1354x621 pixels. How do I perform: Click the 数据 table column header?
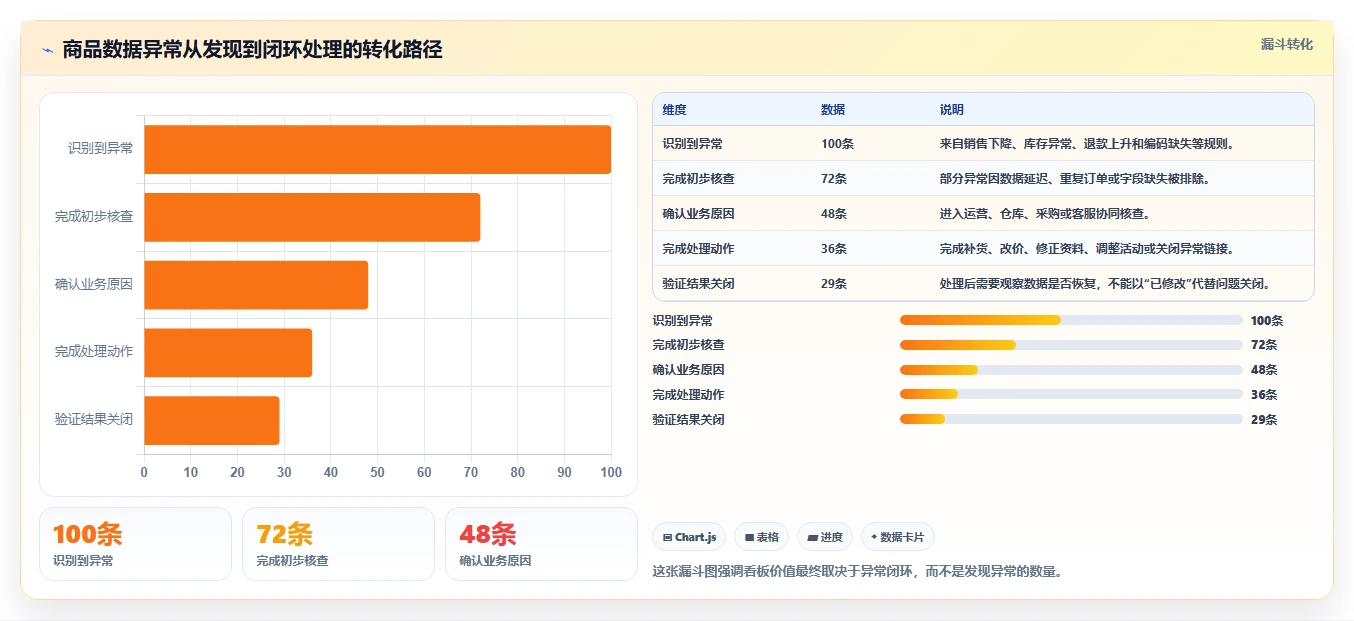[x=833, y=110]
